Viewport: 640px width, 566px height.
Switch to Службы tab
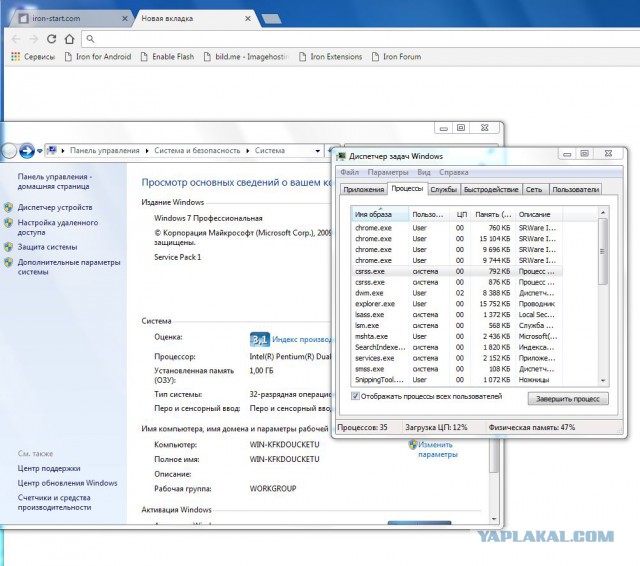(x=443, y=189)
